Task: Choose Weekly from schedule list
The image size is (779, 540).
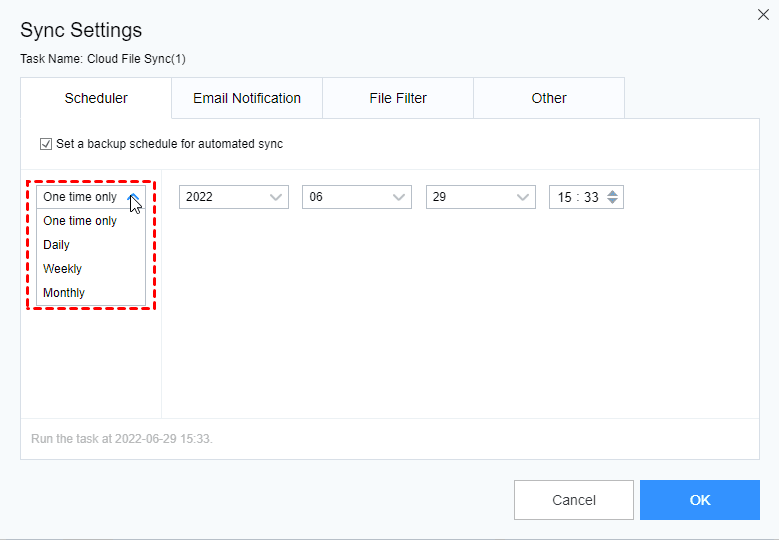Action: (63, 269)
